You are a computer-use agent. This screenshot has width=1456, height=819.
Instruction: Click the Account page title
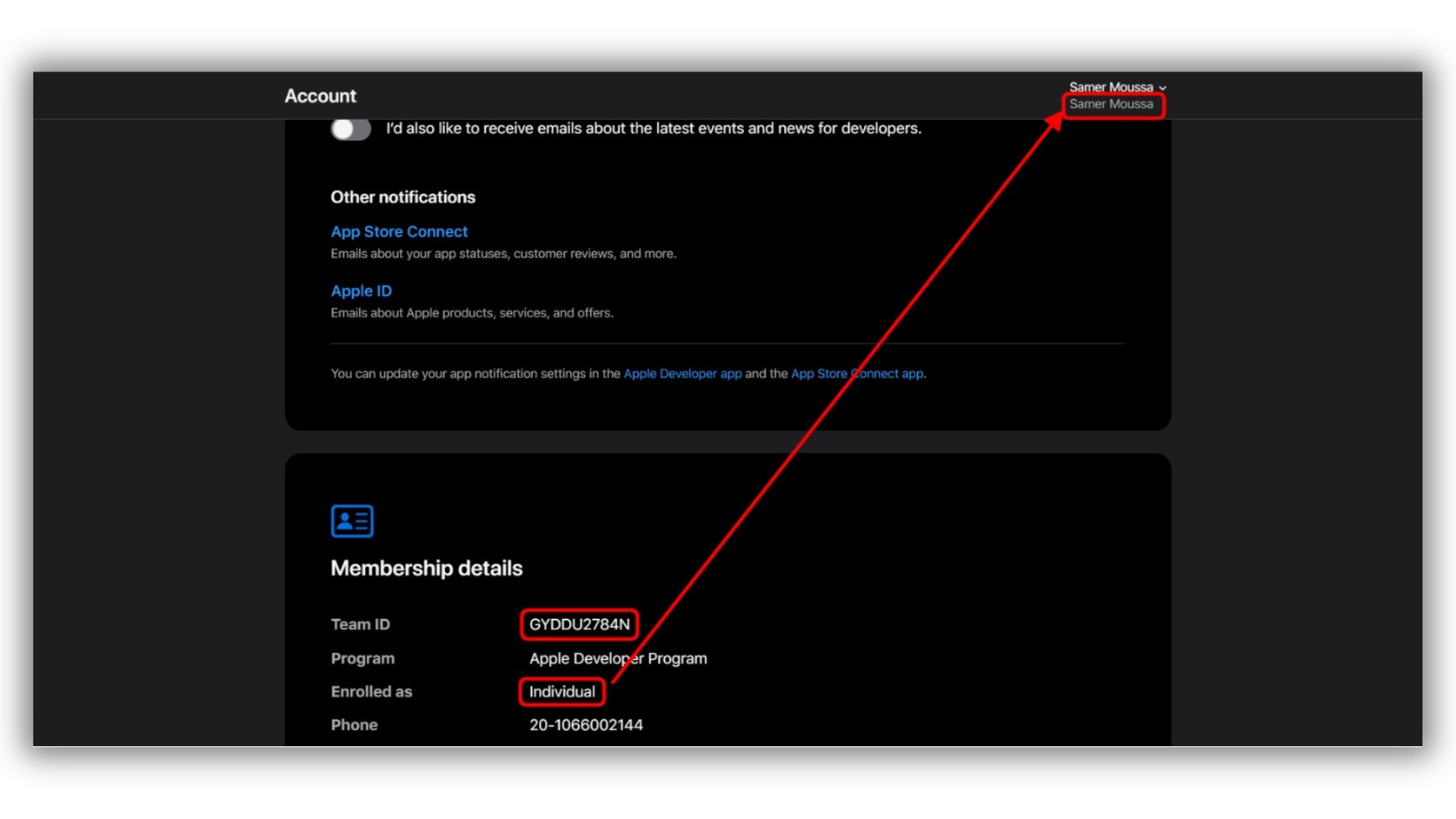click(320, 96)
